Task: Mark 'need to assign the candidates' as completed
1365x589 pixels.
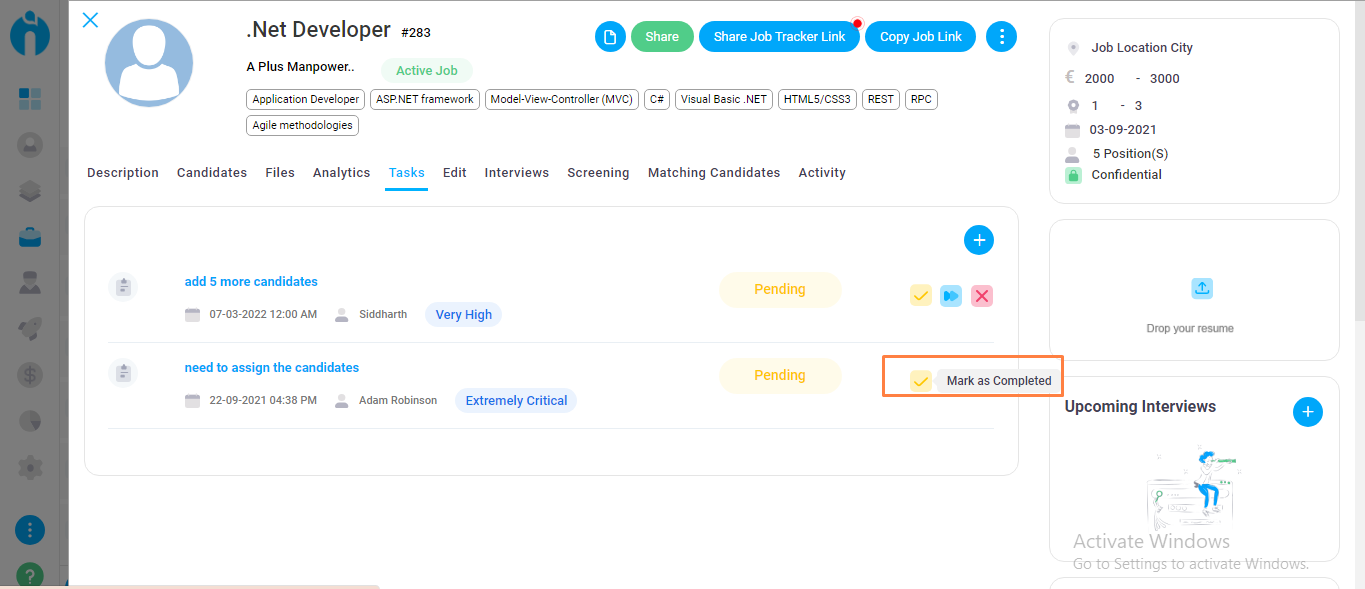Action: coord(920,380)
